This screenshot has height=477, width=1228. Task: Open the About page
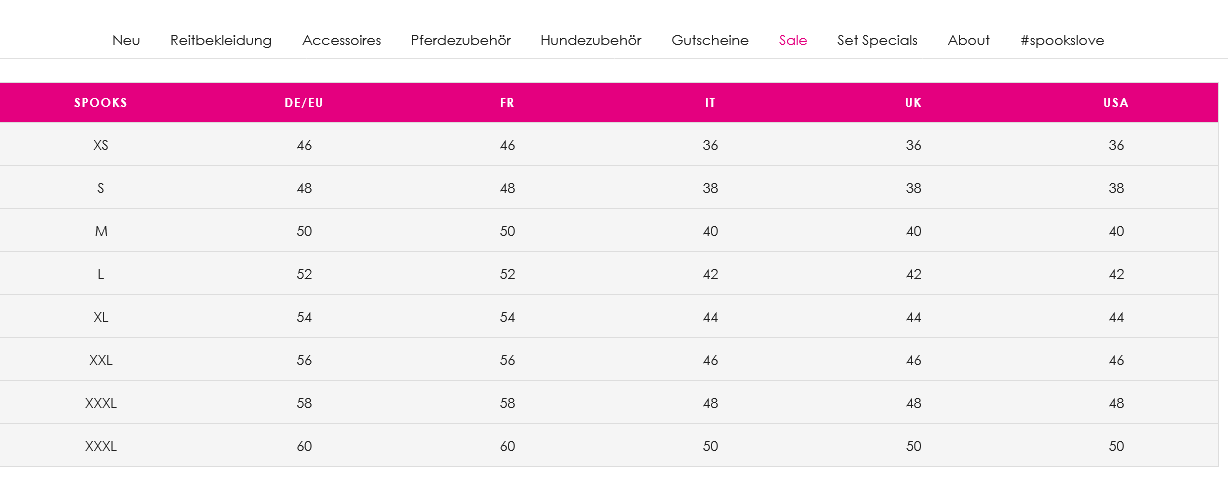(969, 40)
